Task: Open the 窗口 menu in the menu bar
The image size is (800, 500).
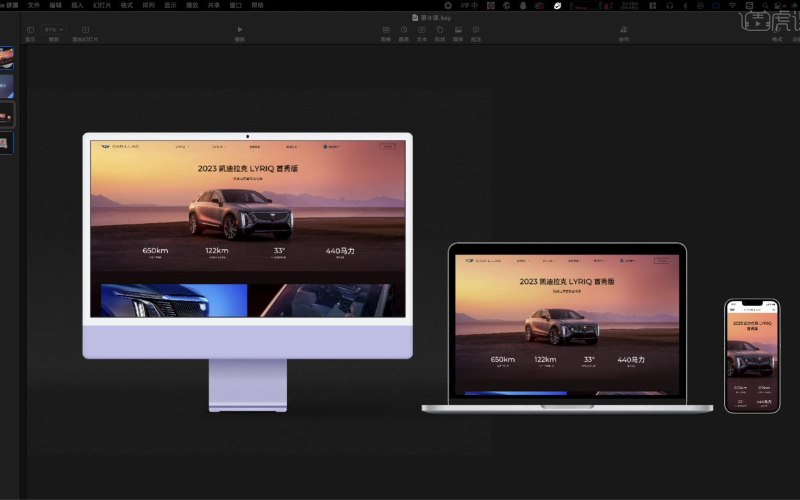Action: coord(236,5)
